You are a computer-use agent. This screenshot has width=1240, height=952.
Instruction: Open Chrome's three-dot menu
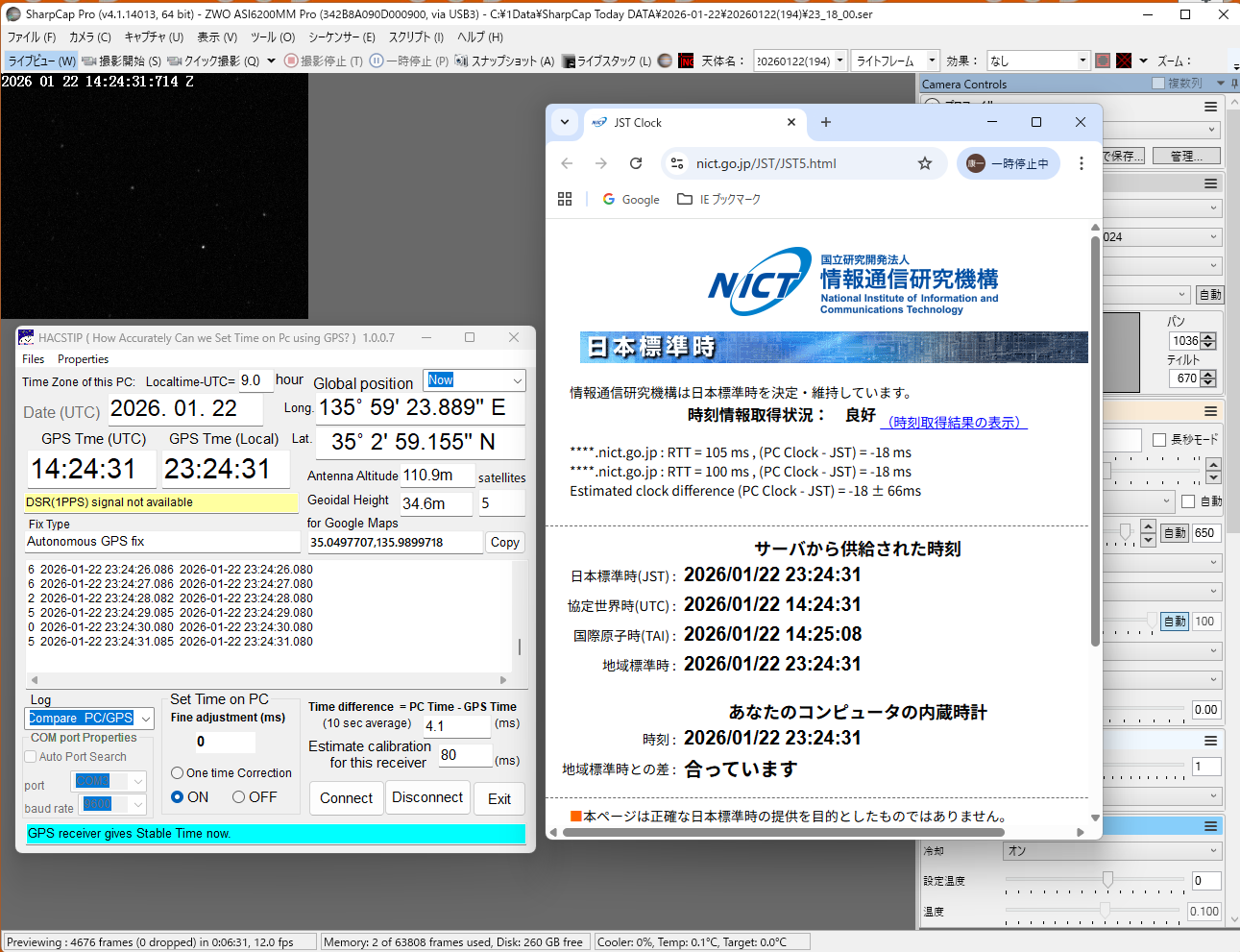pos(1081,163)
